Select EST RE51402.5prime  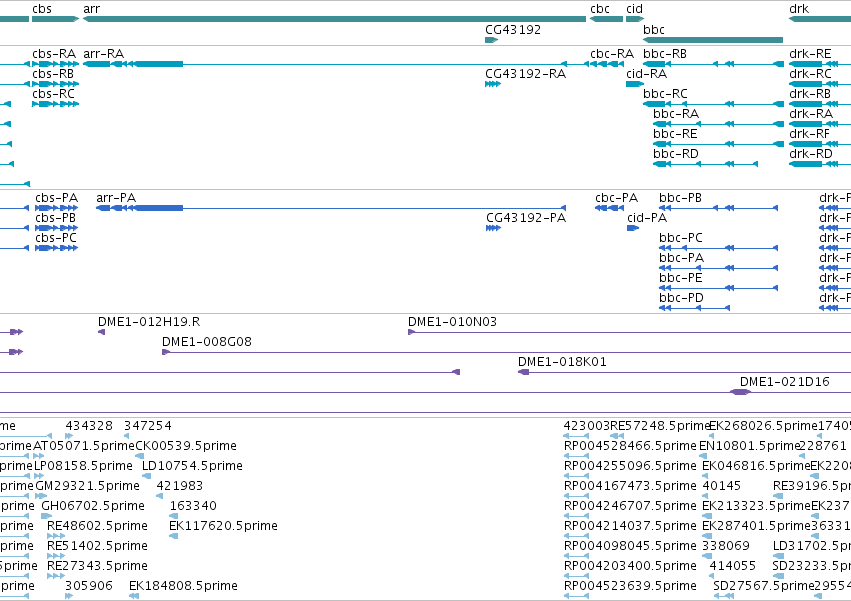(x=56, y=556)
